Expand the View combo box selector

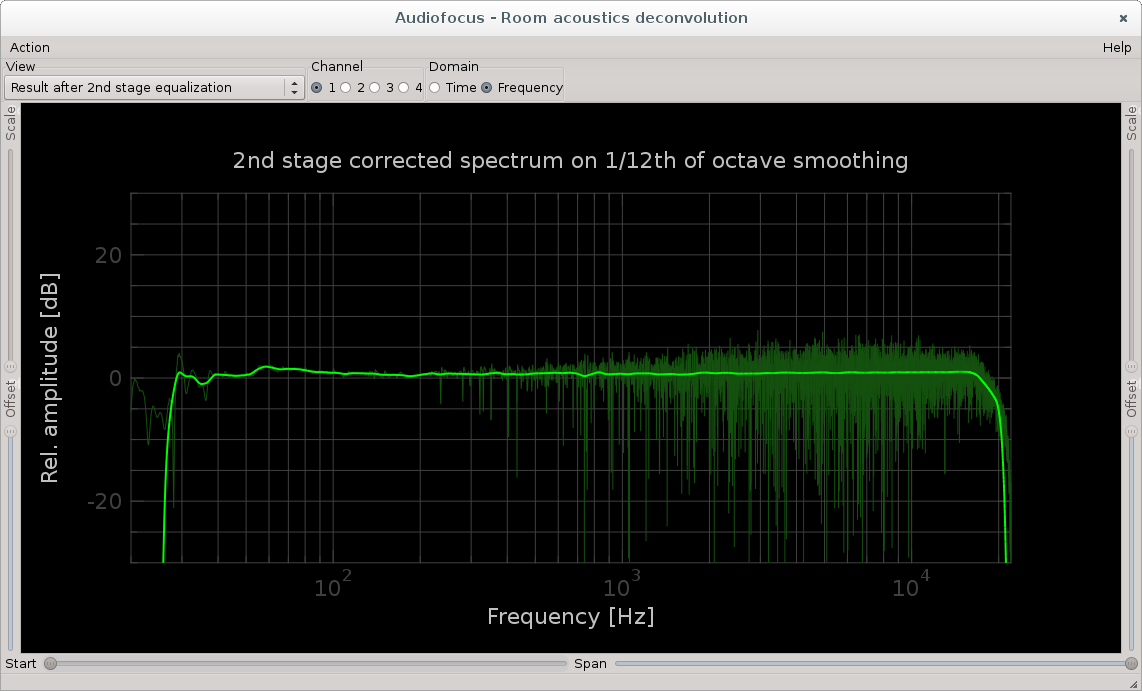click(154, 87)
